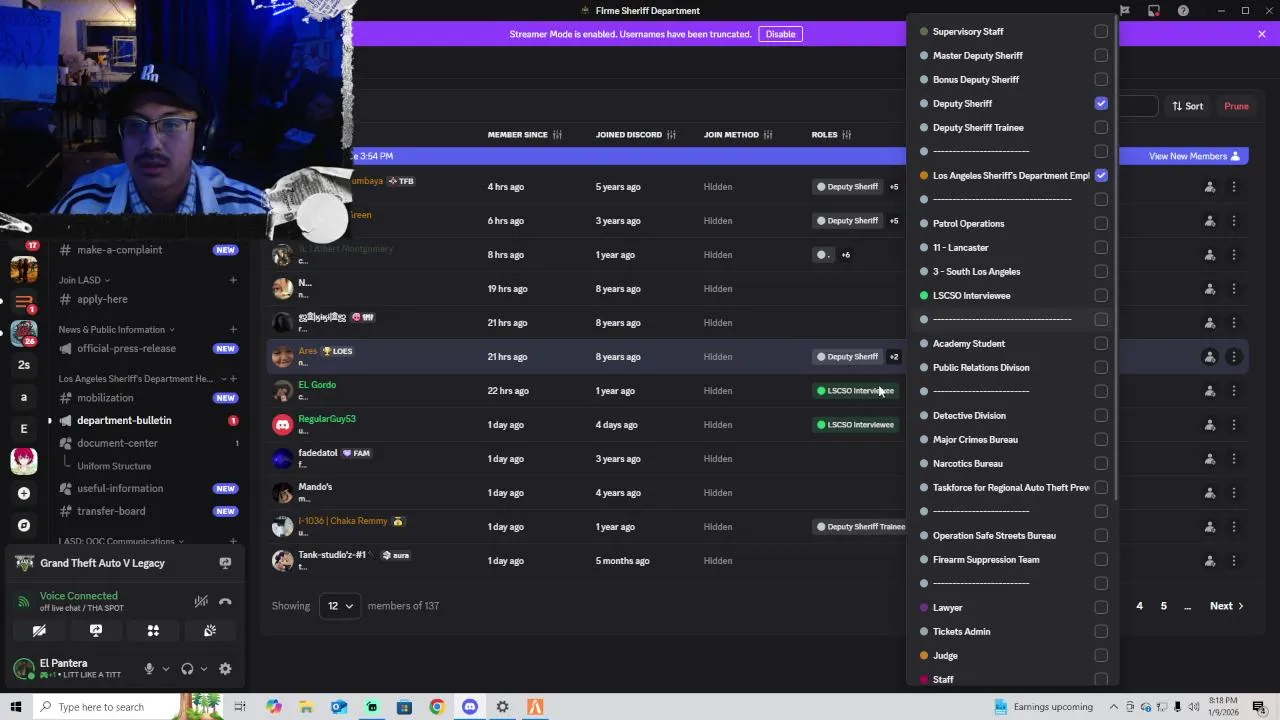Deafen using the headphones icon
Screen dimensions: 1280x720
187,669
